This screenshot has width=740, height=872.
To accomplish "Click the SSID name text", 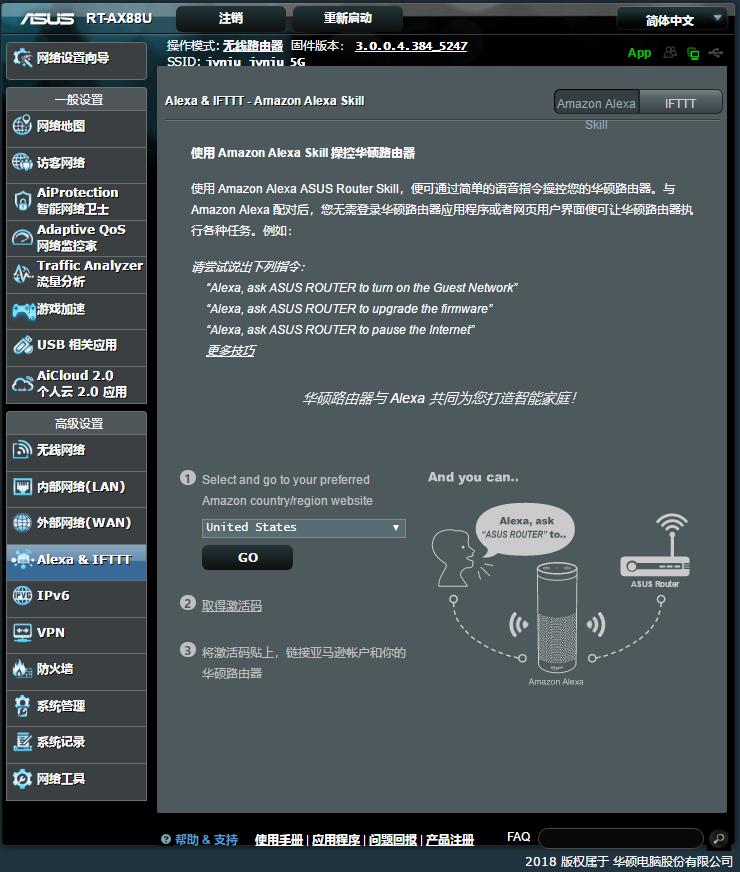I will tap(256, 62).
